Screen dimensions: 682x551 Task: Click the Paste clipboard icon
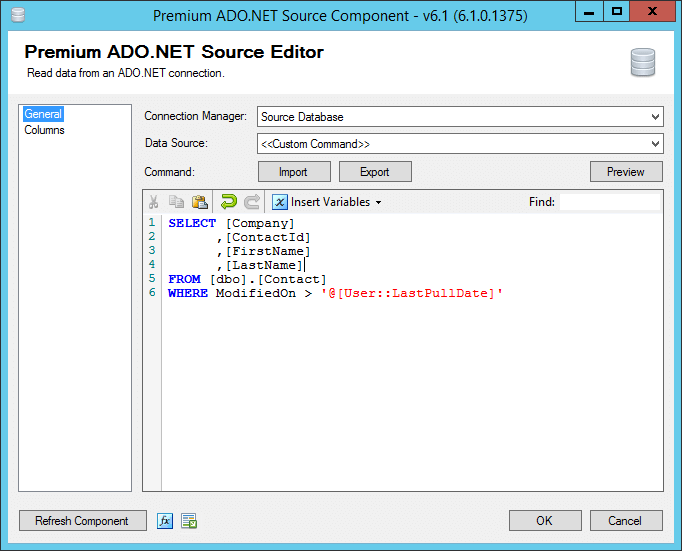200,202
